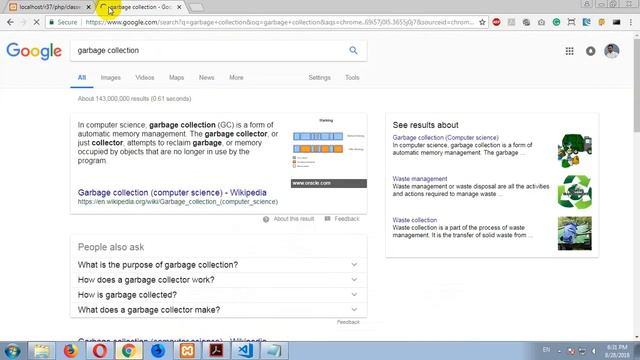
Task: Open Chrome menu with three dots
Action: (x=631, y=22)
